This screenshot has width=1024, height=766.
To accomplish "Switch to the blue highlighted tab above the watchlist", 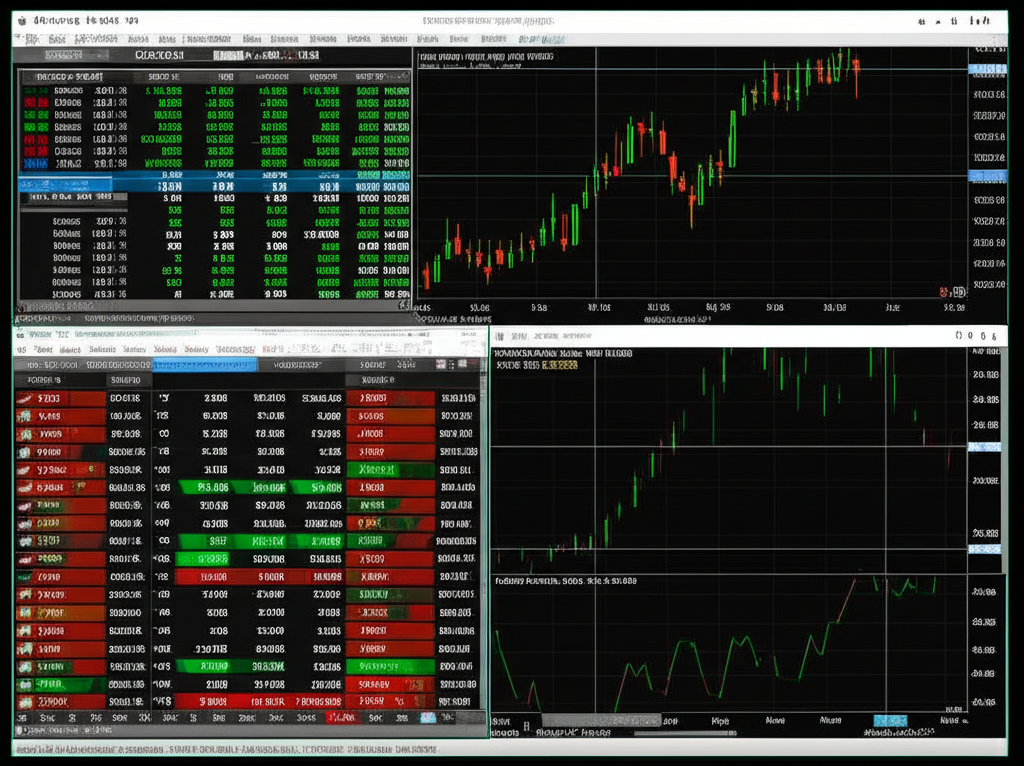I will coord(205,365).
